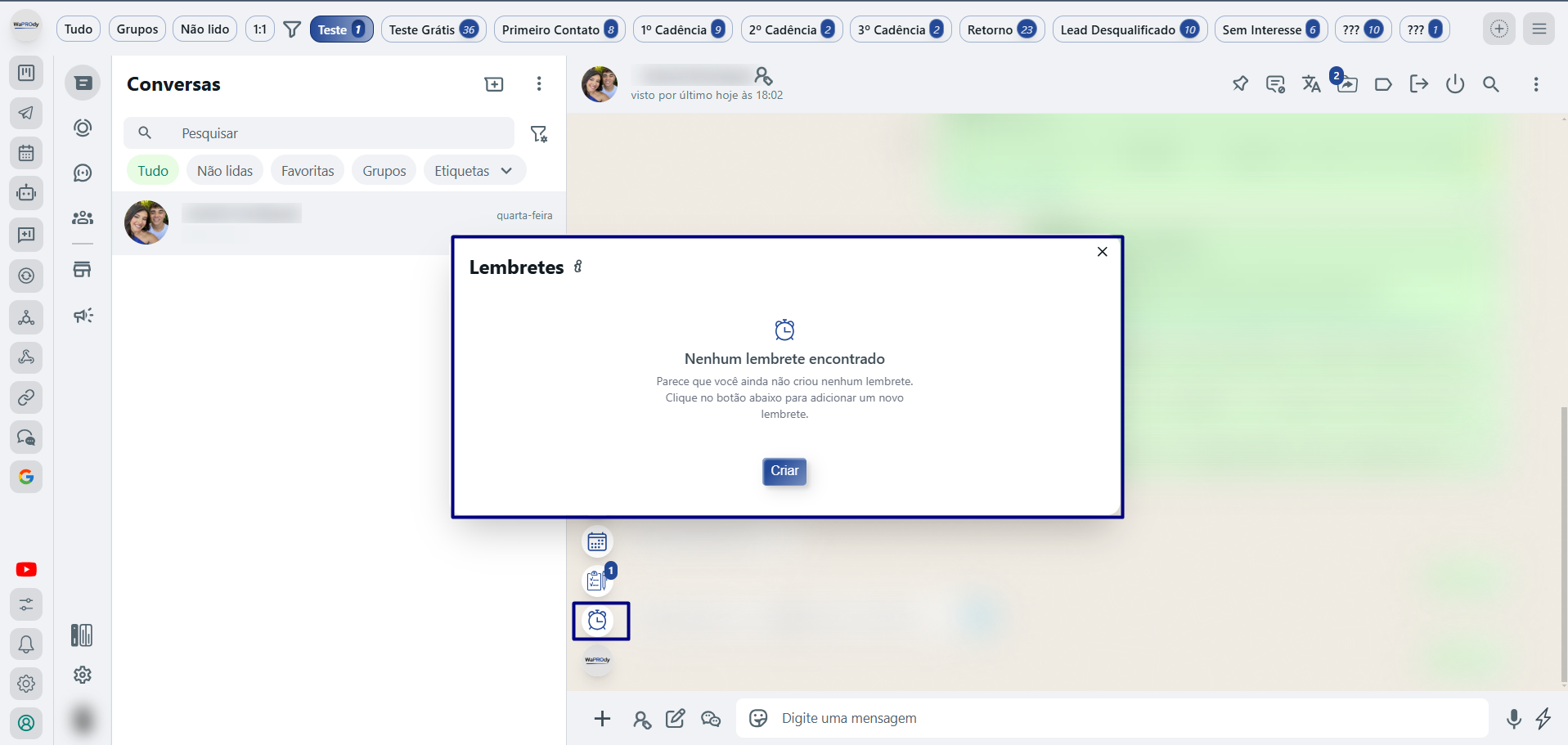The height and width of the screenshot is (745, 1568).
Task: Close the Lembretes dialog
Action: point(1102,252)
